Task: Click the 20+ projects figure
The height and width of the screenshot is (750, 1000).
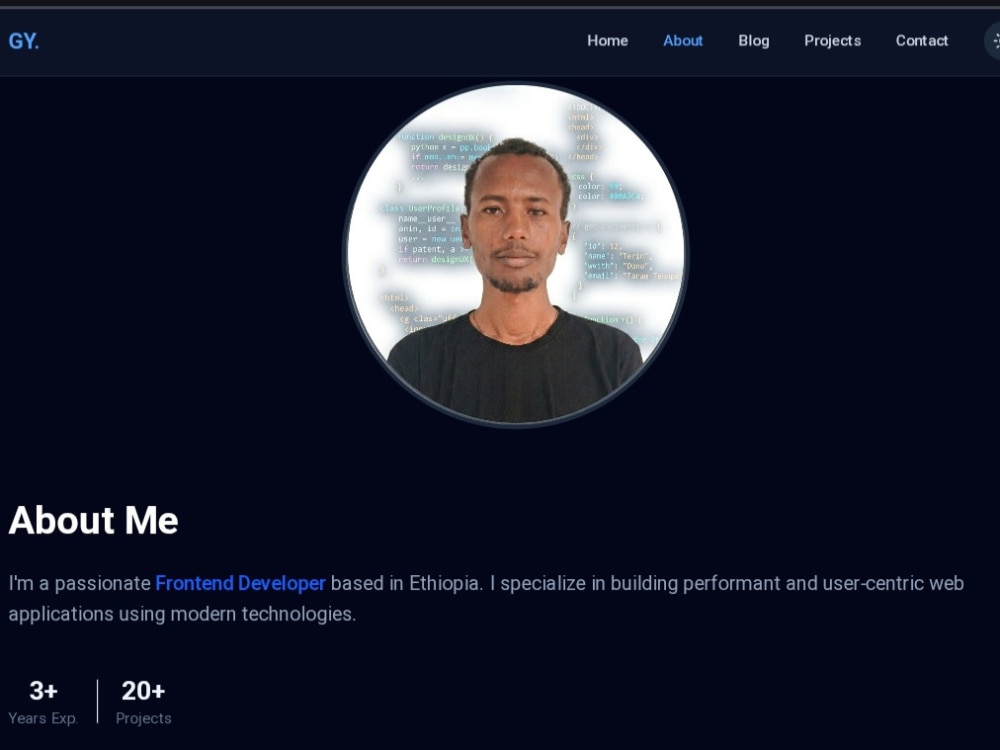Action: point(143,691)
